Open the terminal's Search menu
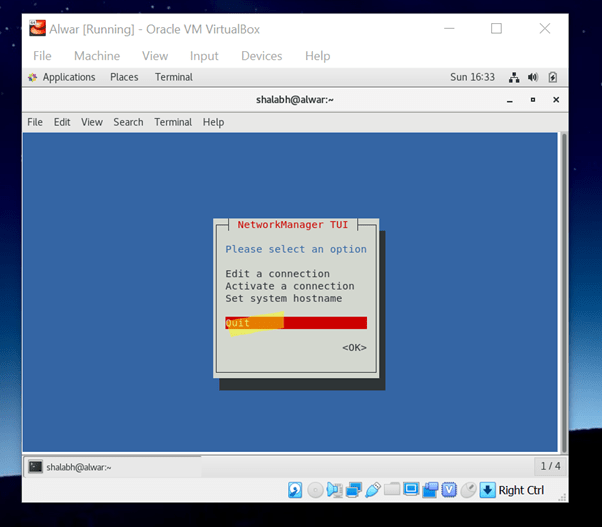The width and height of the screenshot is (602, 527). tap(128, 122)
